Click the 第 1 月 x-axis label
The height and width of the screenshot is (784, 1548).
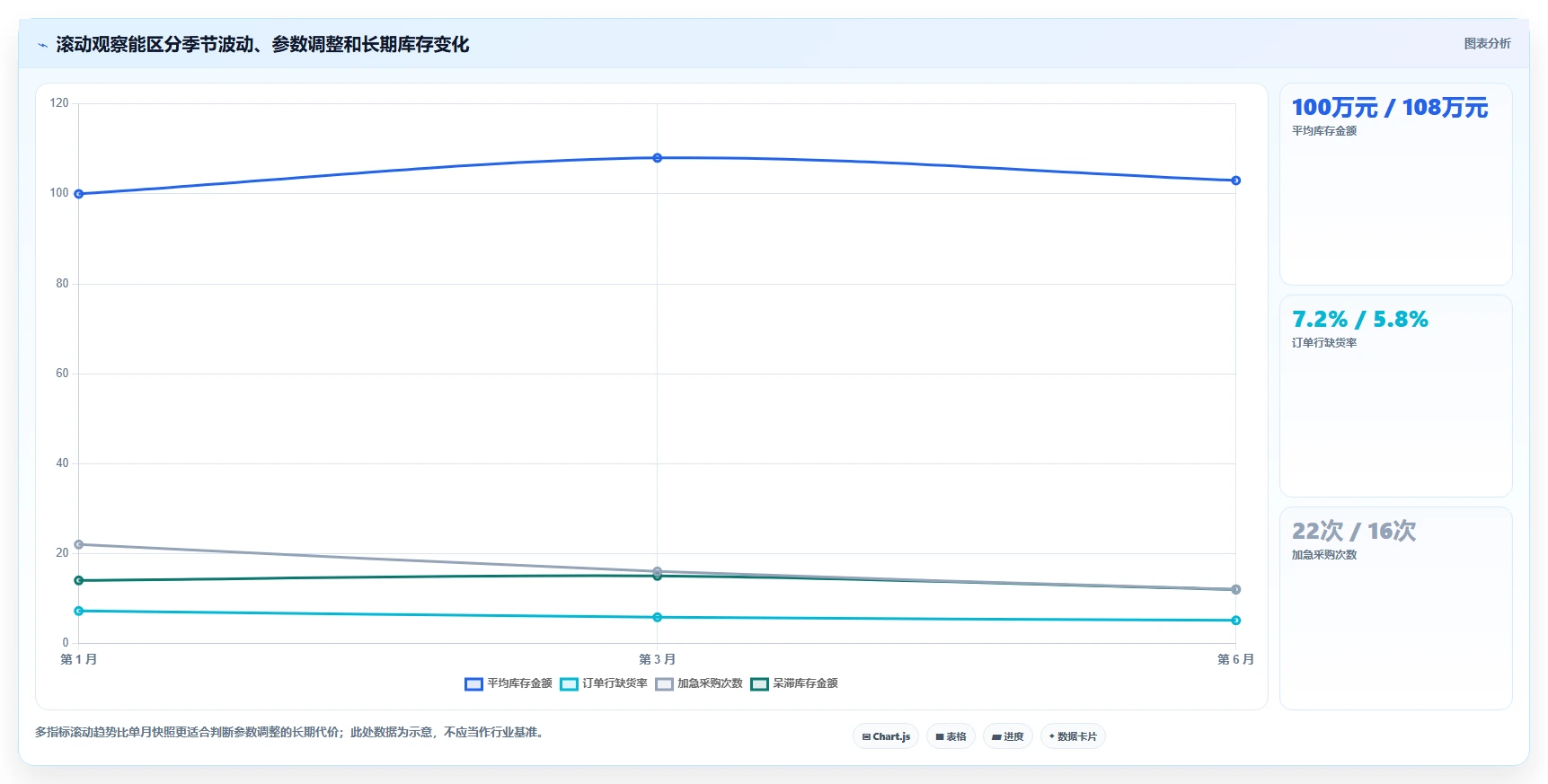coord(79,659)
